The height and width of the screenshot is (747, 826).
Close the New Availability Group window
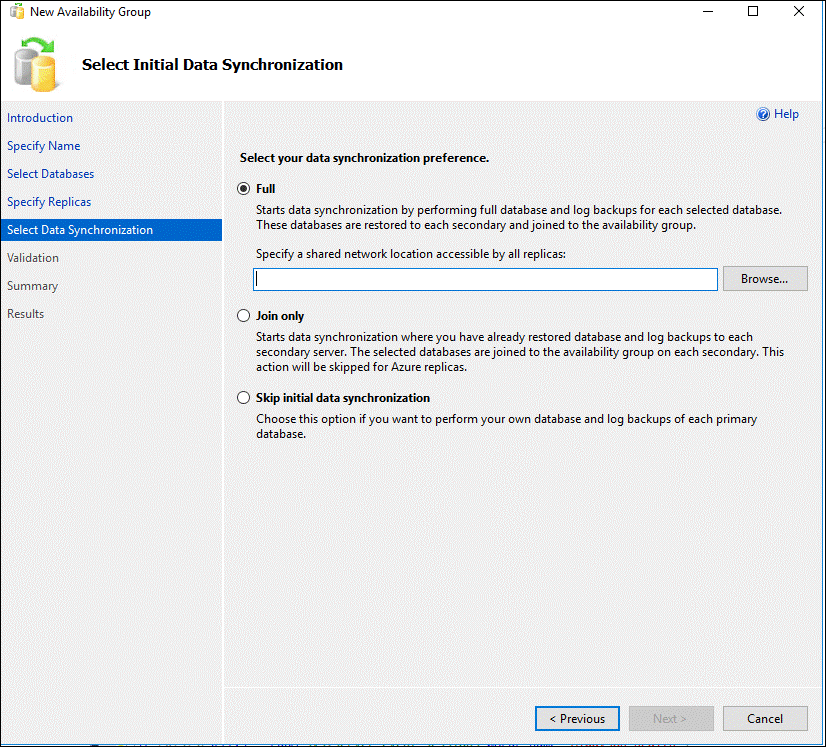click(x=799, y=12)
